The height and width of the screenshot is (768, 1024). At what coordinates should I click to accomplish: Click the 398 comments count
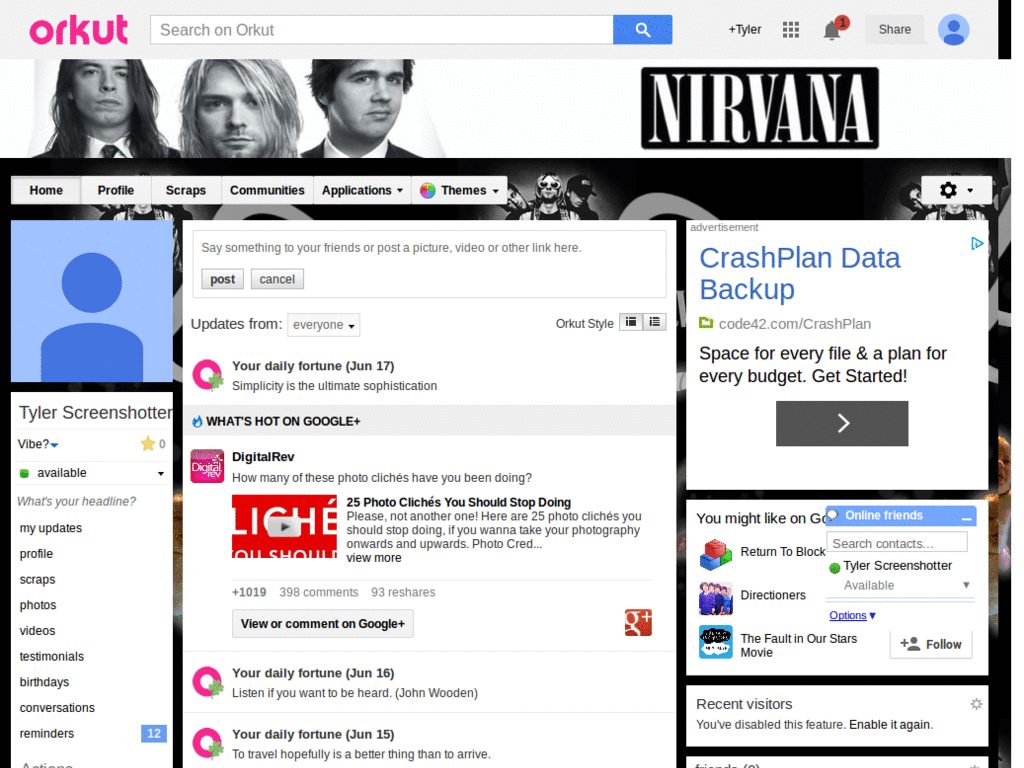(x=319, y=592)
